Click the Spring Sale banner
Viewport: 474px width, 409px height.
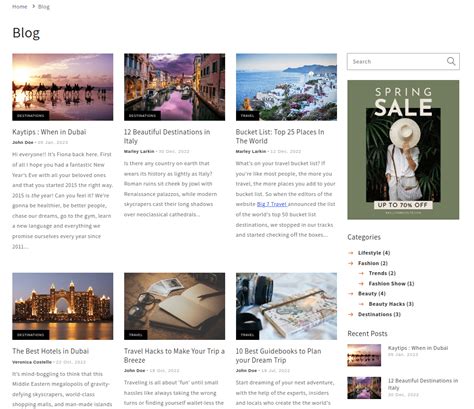click(403, 150)
